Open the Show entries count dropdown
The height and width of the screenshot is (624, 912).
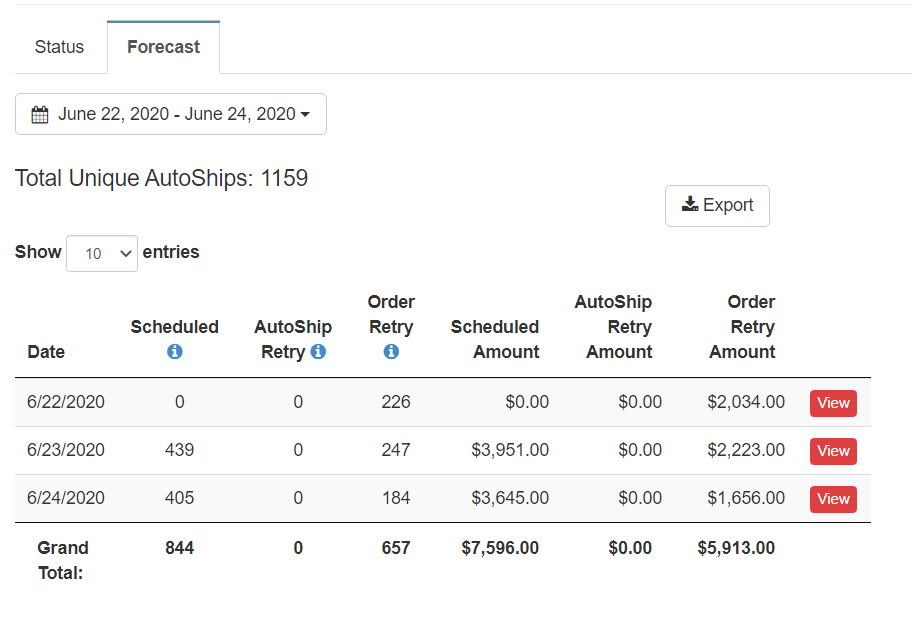coord(102,253)
